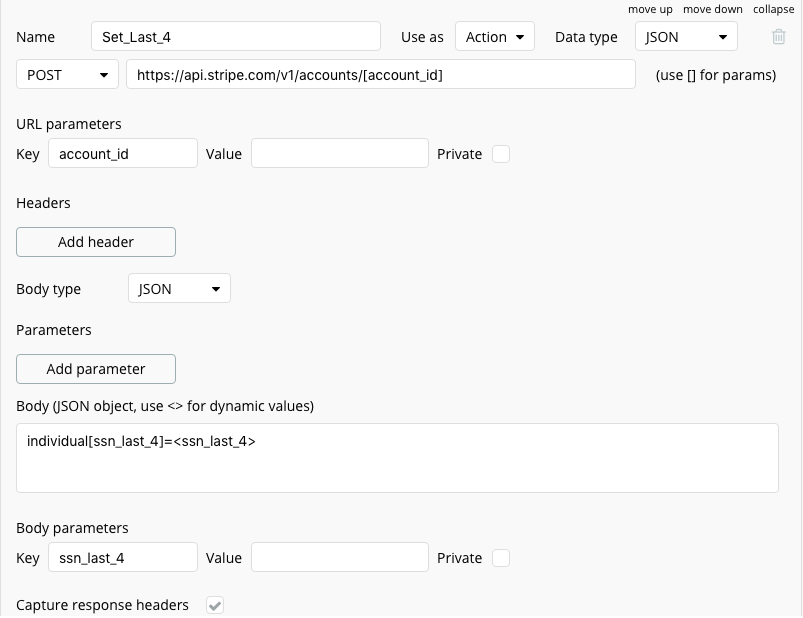803x618 pixels.
Task: Toggle Capture response headers checkbox
Action: [215, 605]
